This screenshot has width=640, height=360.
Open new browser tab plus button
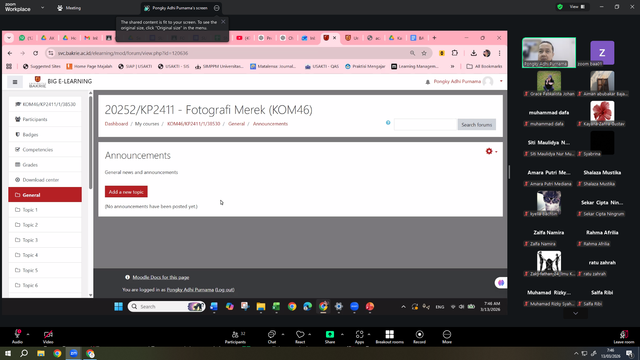click(x=434, y=38)
